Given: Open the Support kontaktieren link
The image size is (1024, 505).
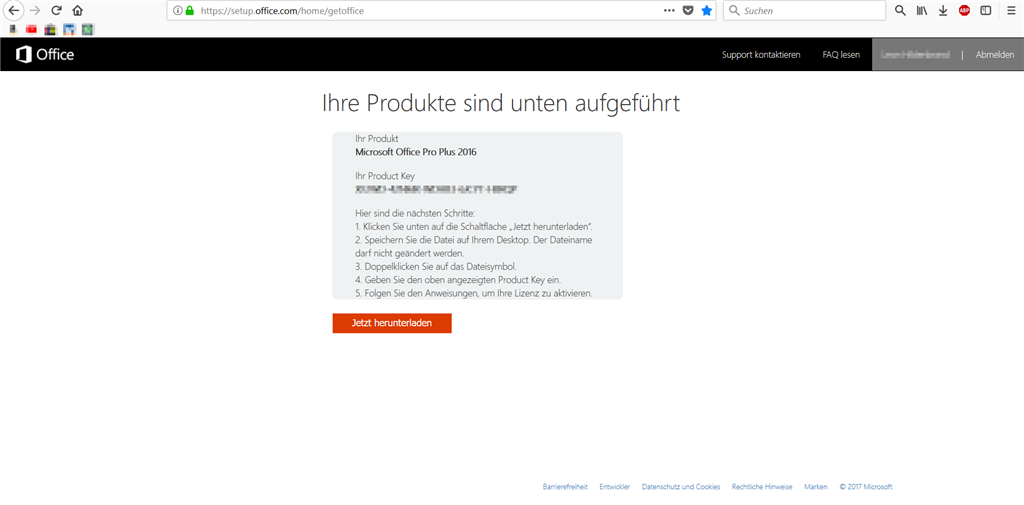Looking at the screenshot, I should click(761, 55).
